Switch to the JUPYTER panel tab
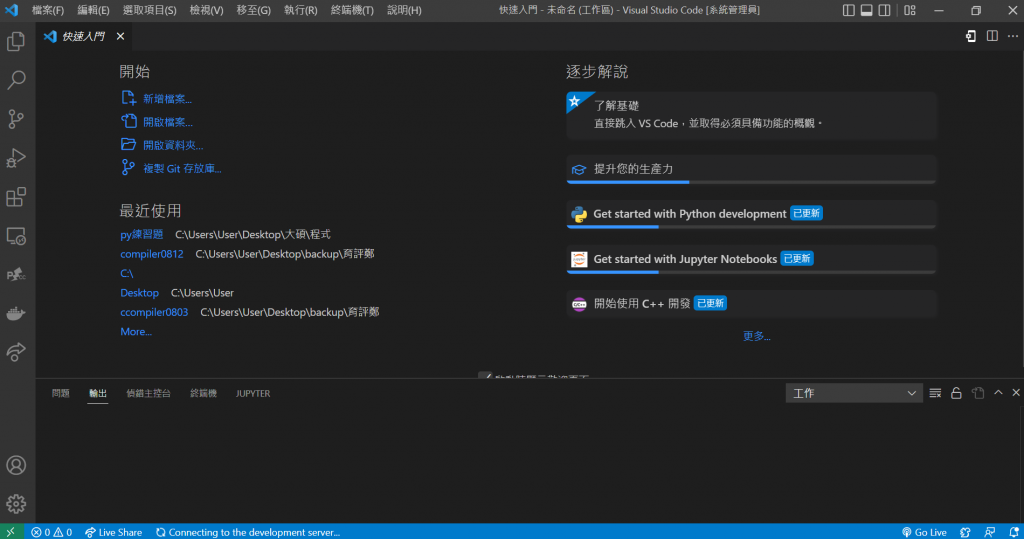Viewport: 1024px width, 539px height. coord(253,393)
